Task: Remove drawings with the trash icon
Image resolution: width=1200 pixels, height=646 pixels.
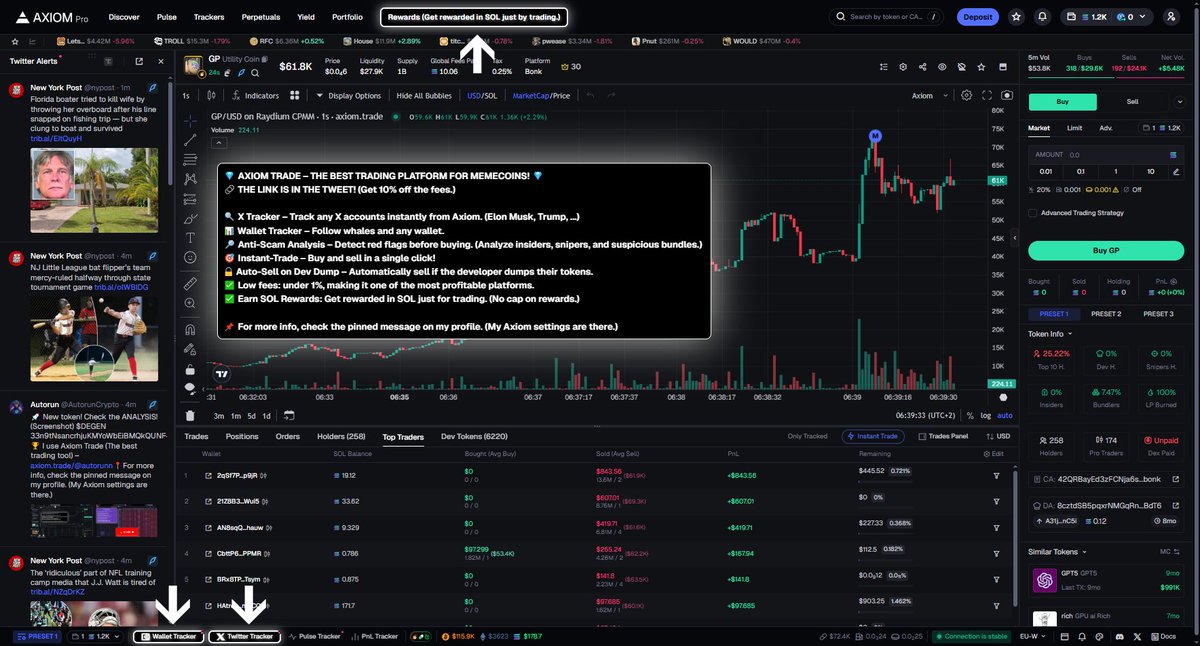Action: tap(191, 415)
